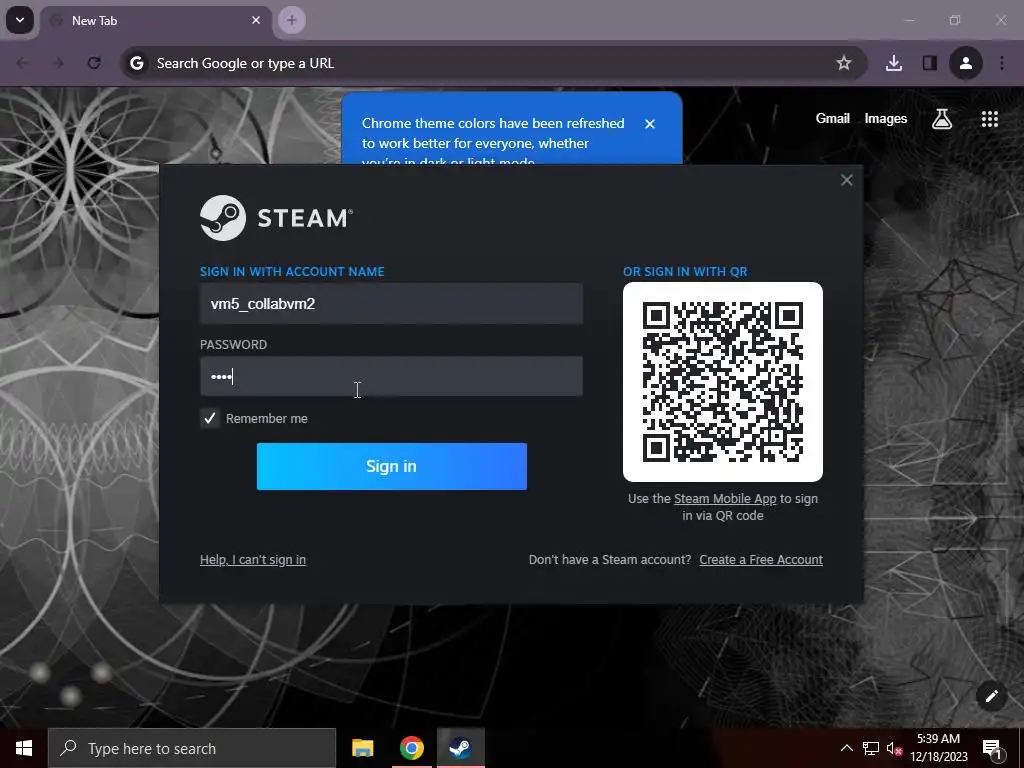This screenshot has width=1024, height=768.
Task: Click the taskbar Type here to search box
Action: point(192,748)
